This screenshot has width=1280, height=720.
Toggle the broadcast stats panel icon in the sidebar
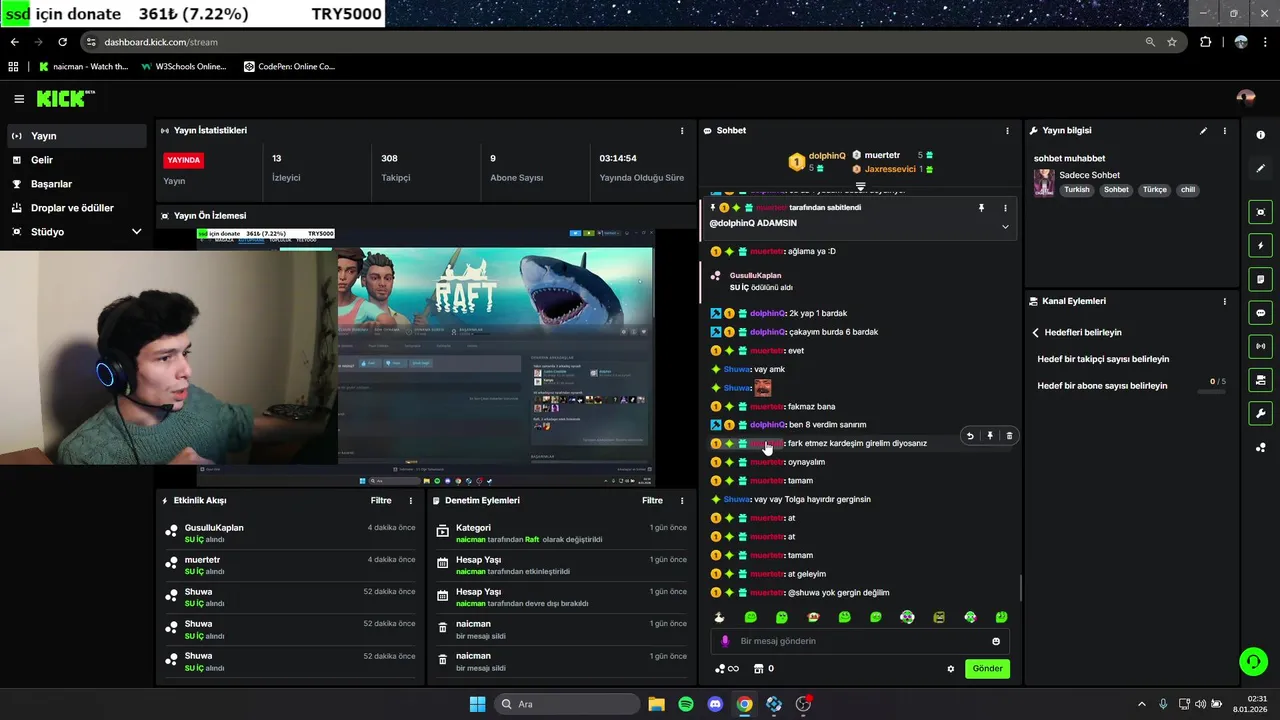pyautogui.click(x=1260, y=346)
